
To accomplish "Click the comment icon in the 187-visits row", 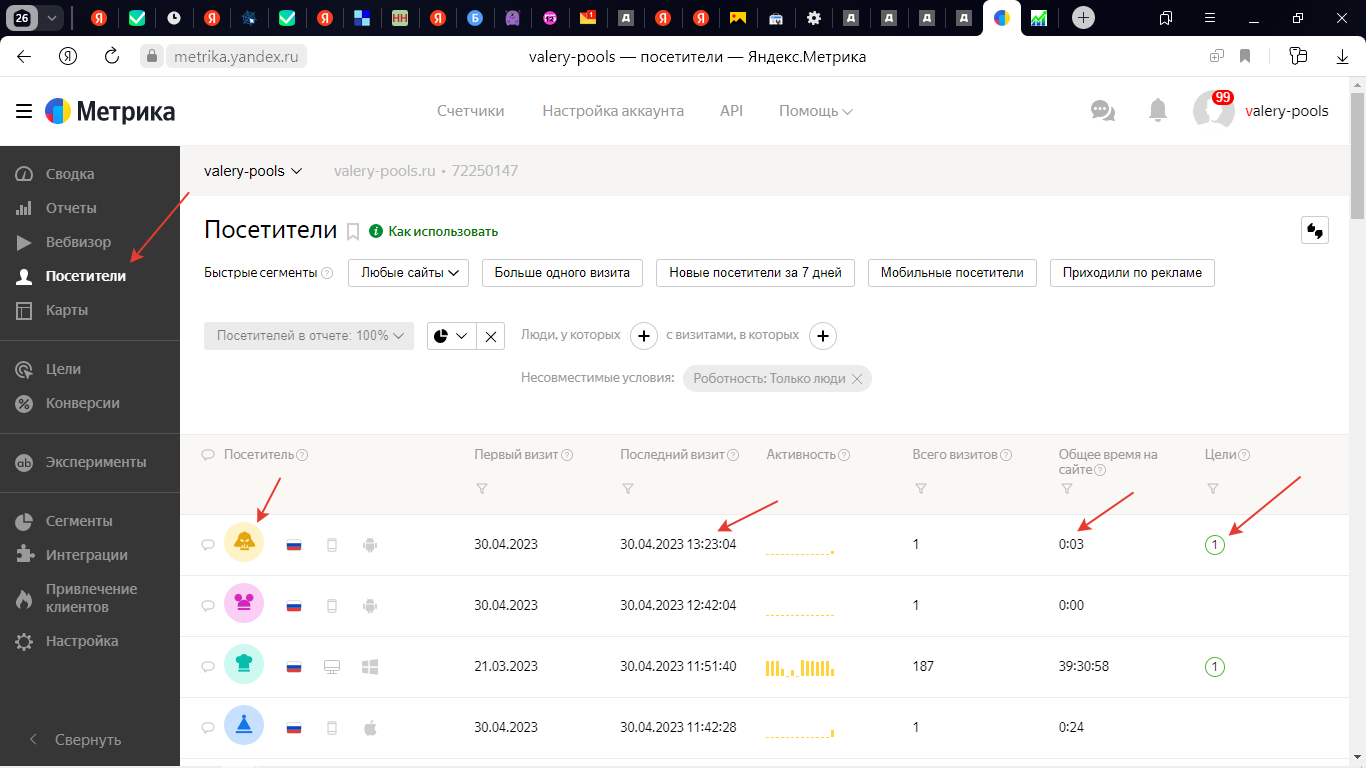I will 208,667.
